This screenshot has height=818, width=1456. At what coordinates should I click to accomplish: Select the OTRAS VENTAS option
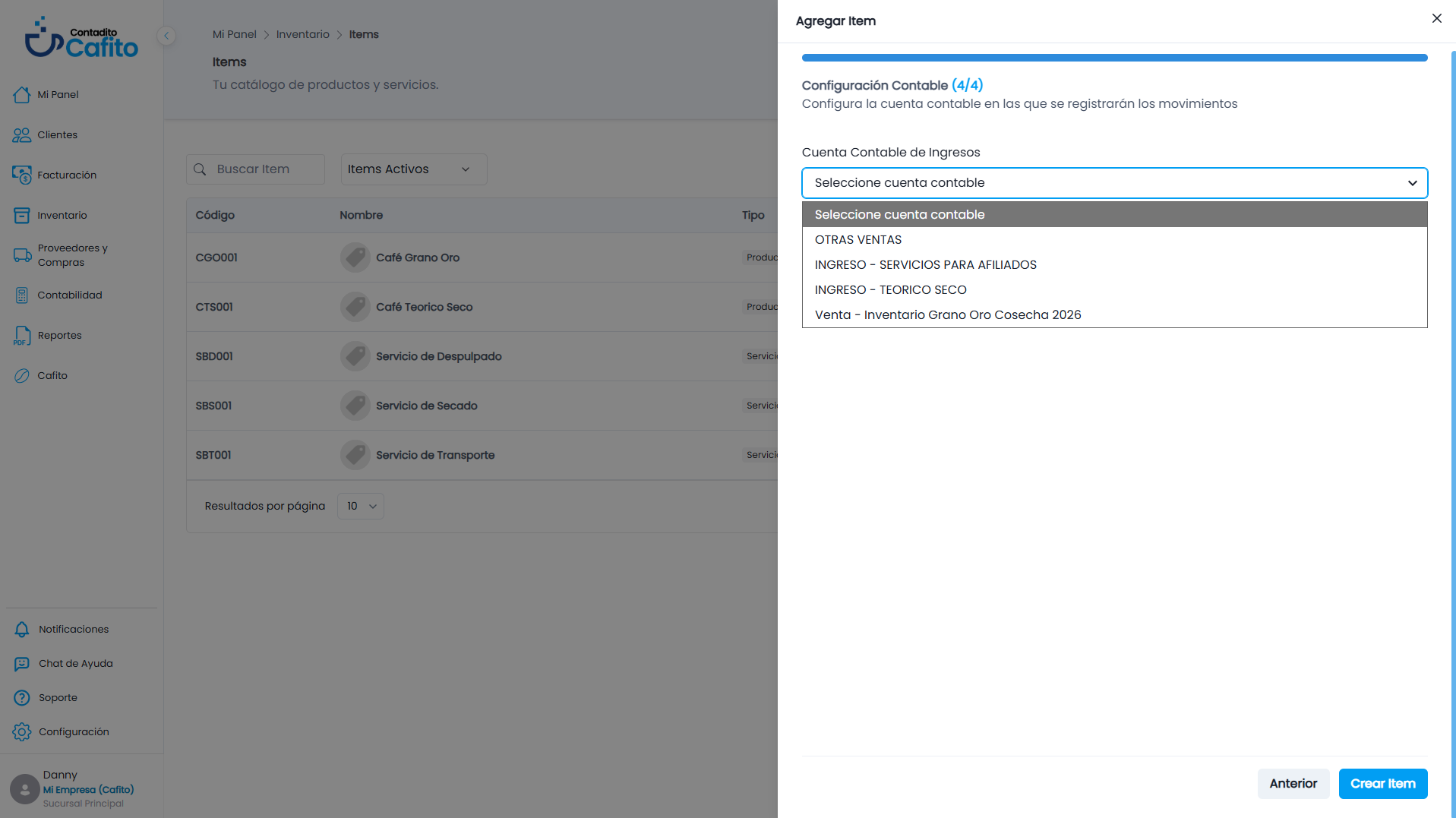(x=1114, y=240)
